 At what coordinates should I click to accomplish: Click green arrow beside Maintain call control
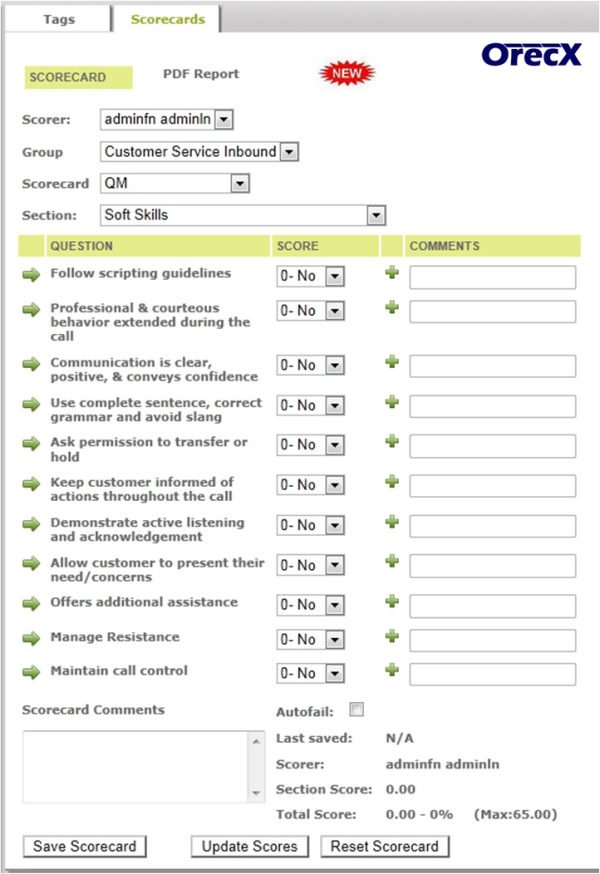tap(32, 673)
